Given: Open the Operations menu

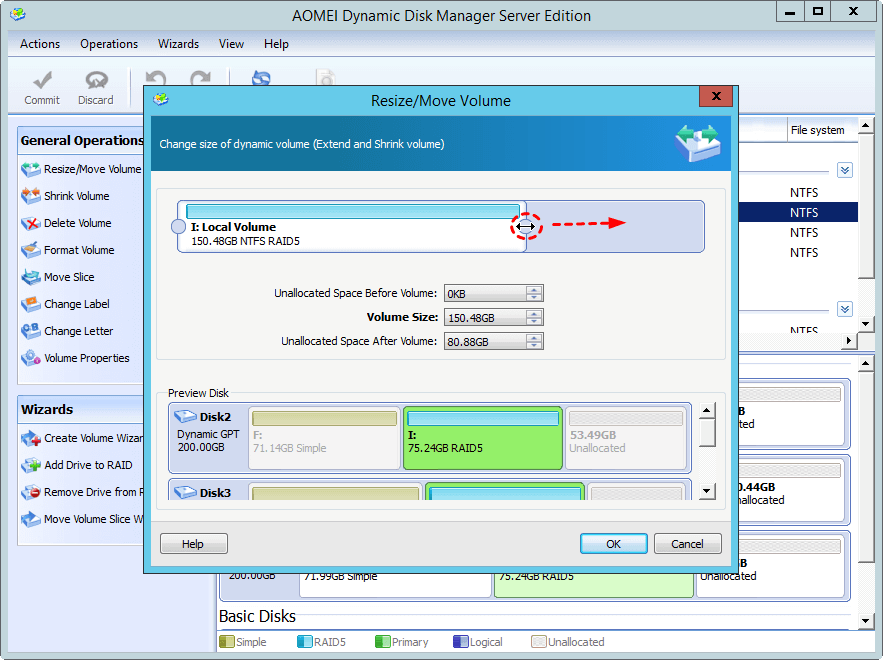Looking at the screenshot, I should pos(109,44).
